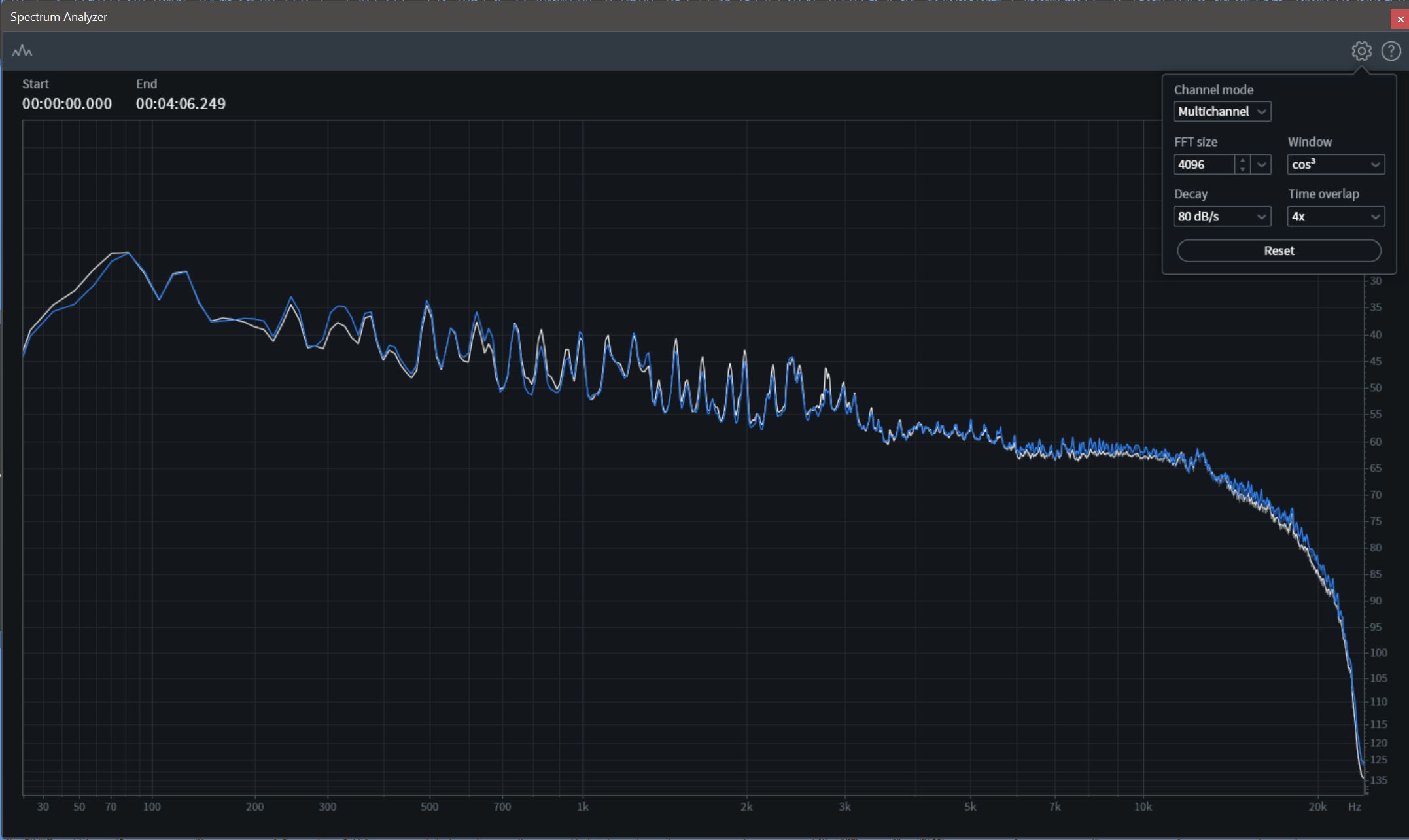Expand the Window cos³ dropdown
This screenshot has width=1409, height=840.
pyautogui.click(x=1335, y=165)
